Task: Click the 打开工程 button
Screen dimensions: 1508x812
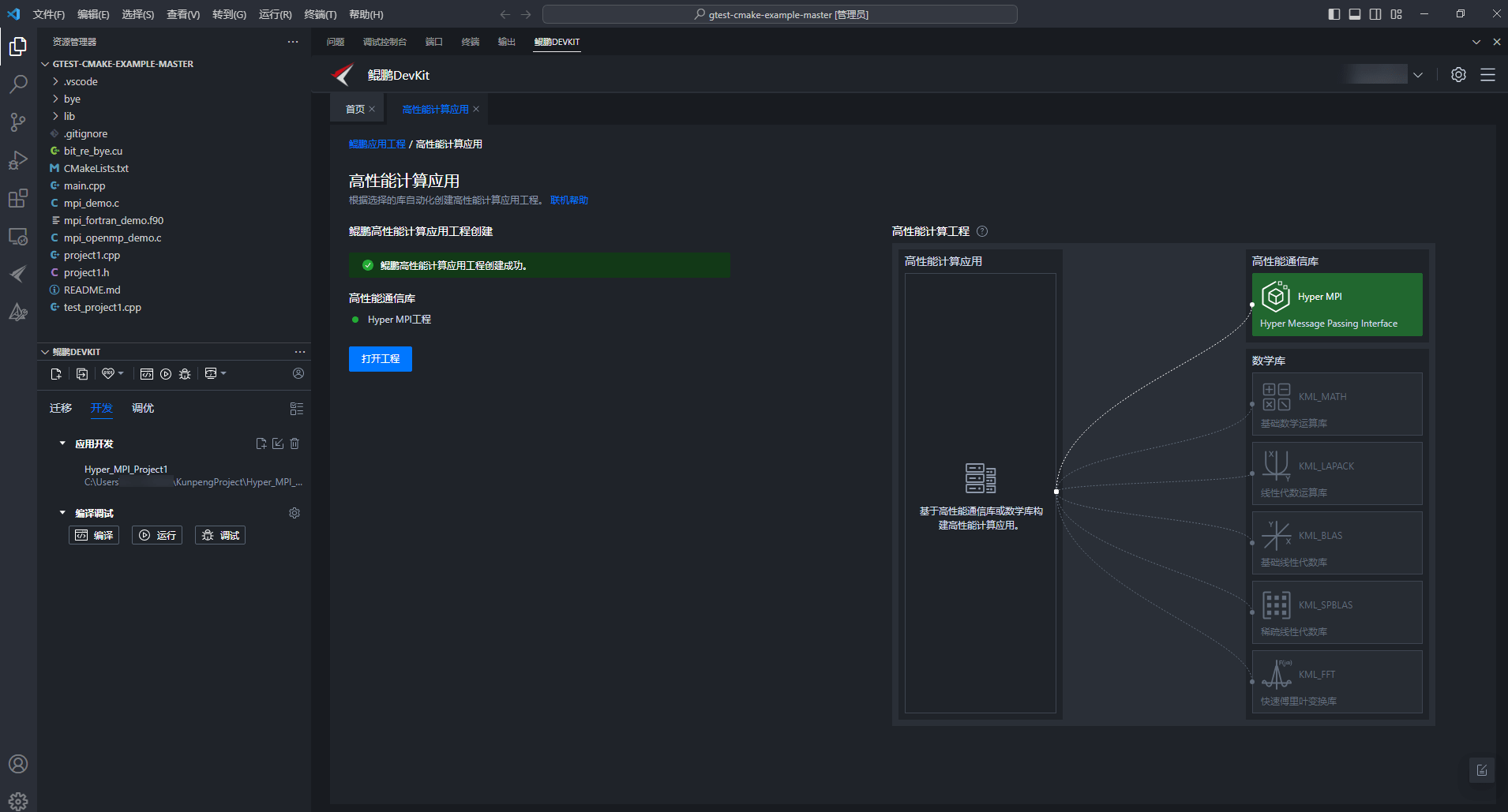Action: 381,359
